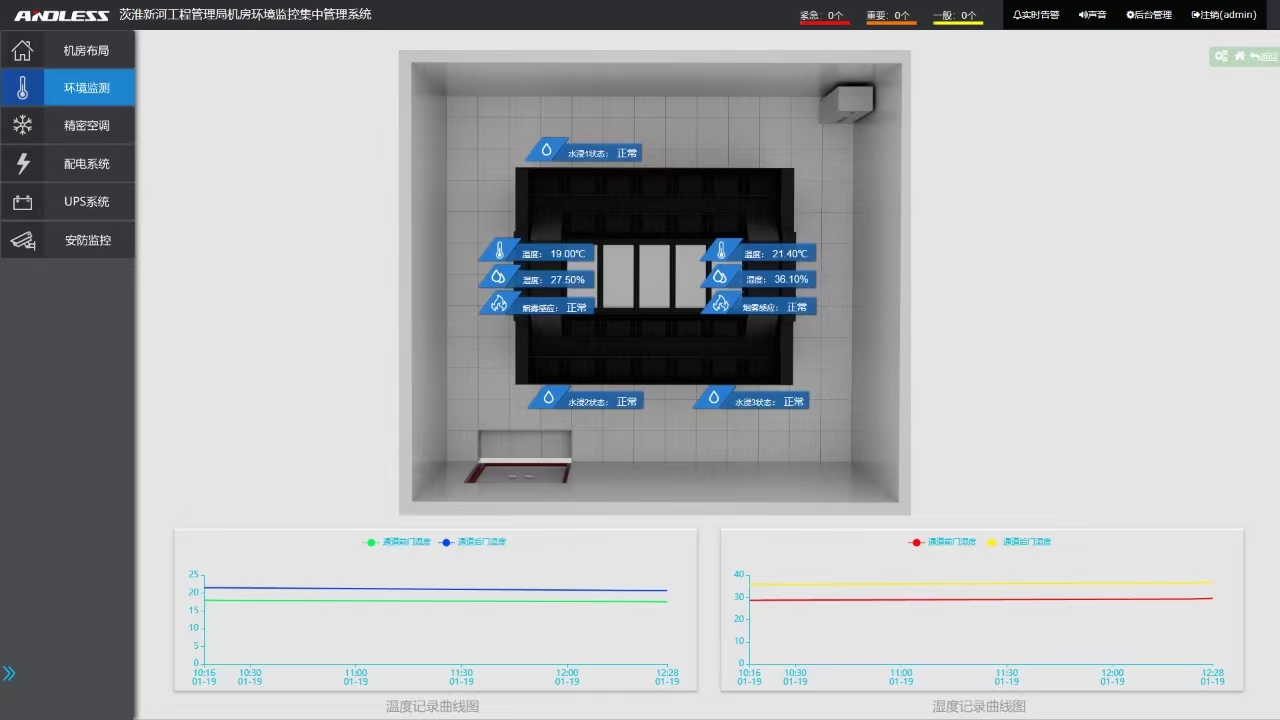Click the water drop icon for 水浸1状态

(547, 150)
